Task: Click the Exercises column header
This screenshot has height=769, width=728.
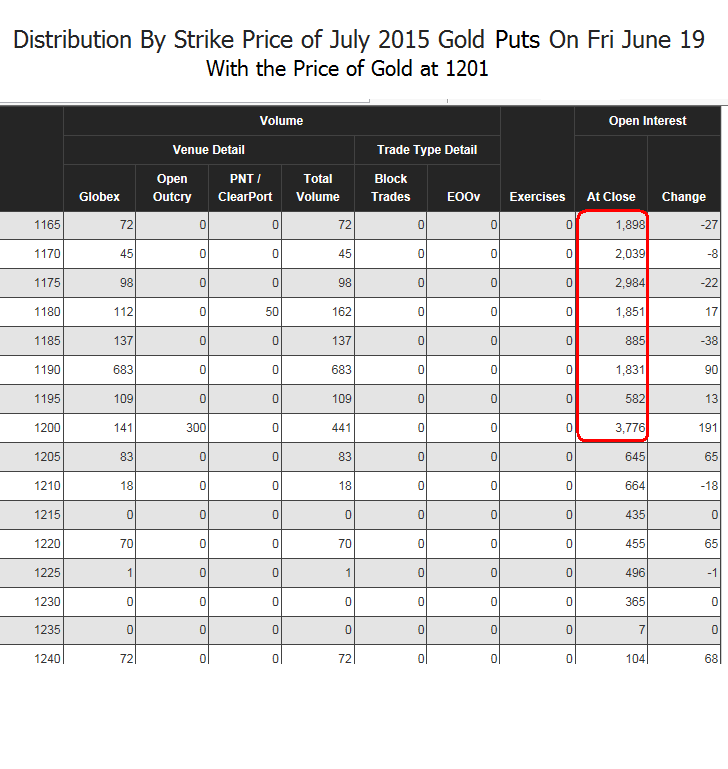Action: point(537,197)
